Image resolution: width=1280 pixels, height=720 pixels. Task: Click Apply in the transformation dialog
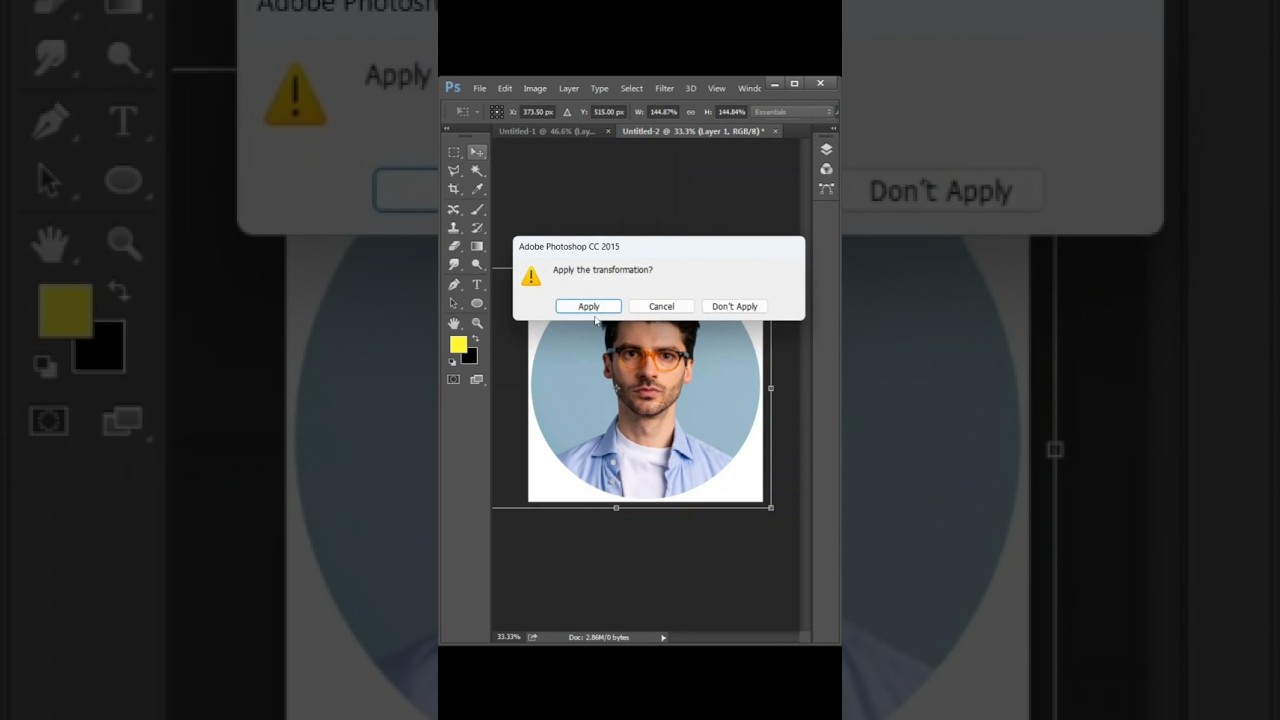click(x=589, y=307)
